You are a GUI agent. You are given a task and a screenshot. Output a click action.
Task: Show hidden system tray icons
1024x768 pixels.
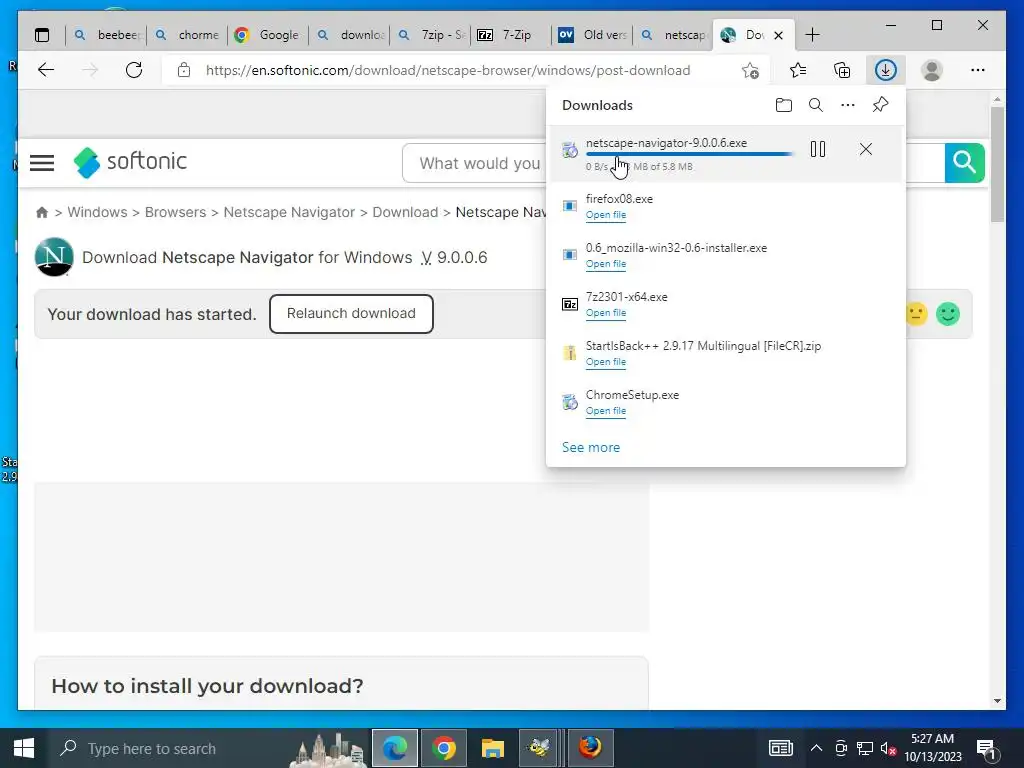pos(816,748)
